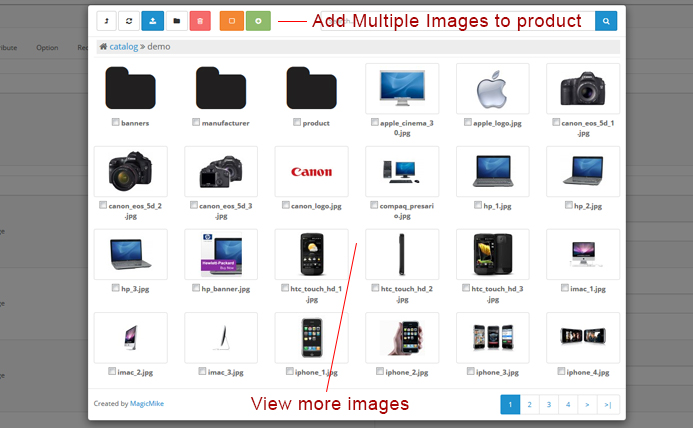Tick the banners folder checkbox
693x428 pixels.
click(115, 122)
